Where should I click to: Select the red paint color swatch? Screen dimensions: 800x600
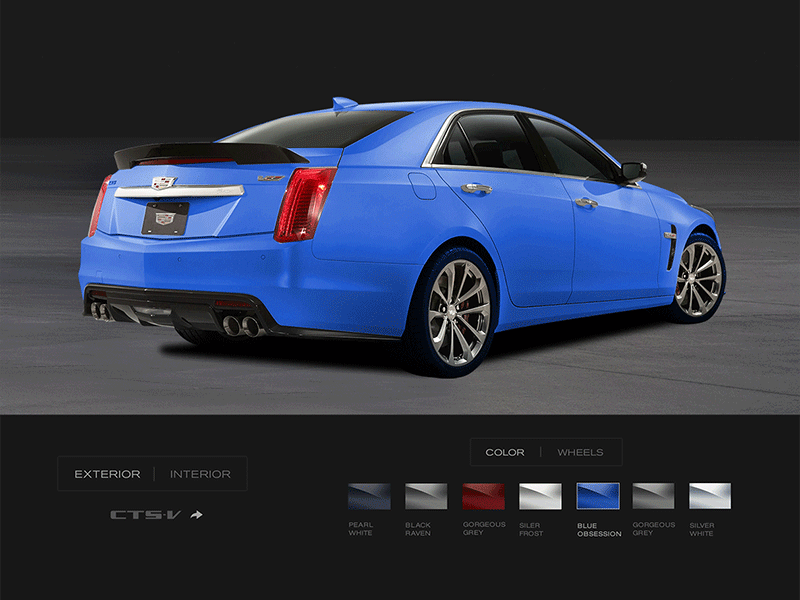click(x=483, y=496)
